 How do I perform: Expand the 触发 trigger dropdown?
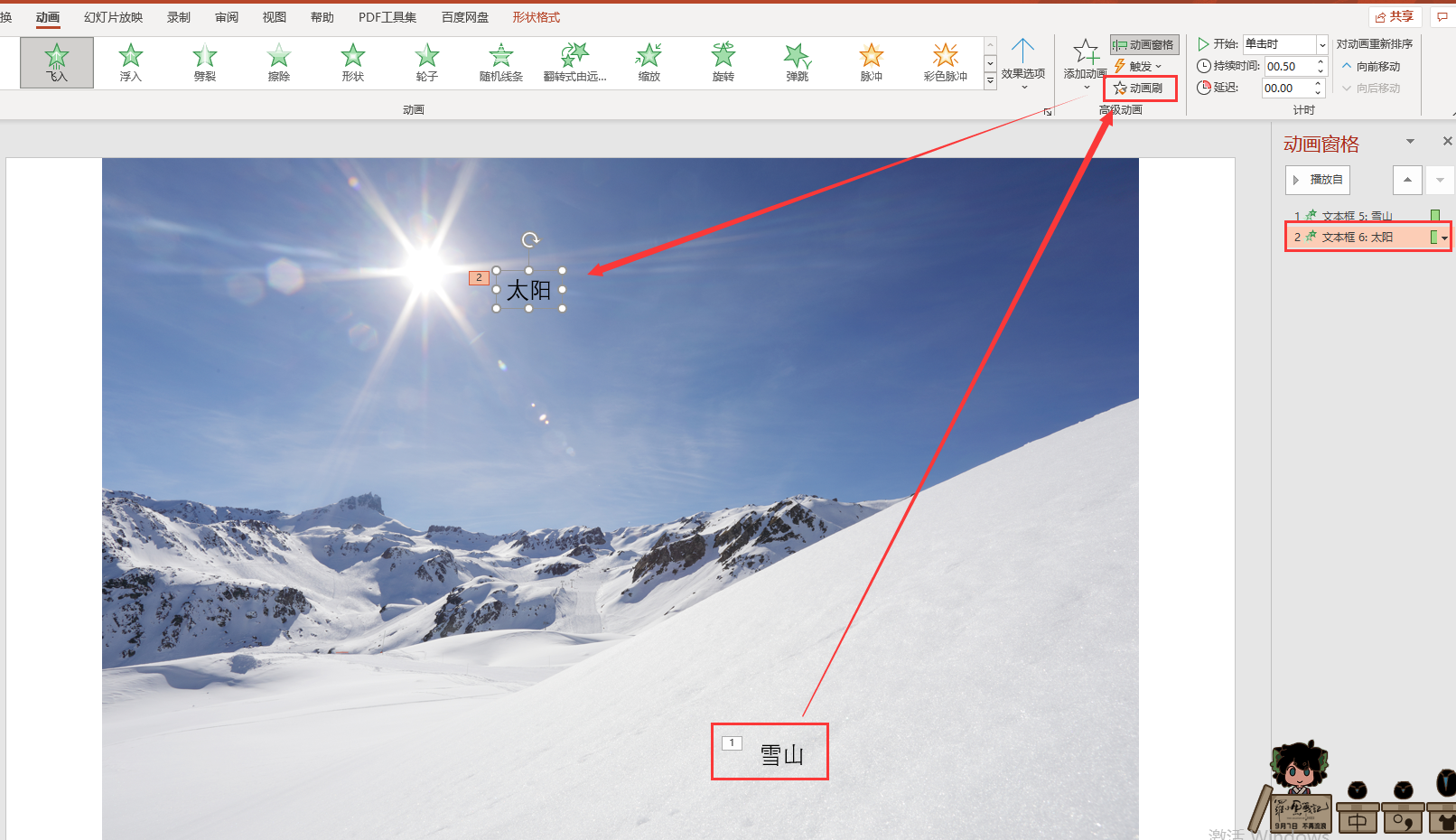(1138, 66)
